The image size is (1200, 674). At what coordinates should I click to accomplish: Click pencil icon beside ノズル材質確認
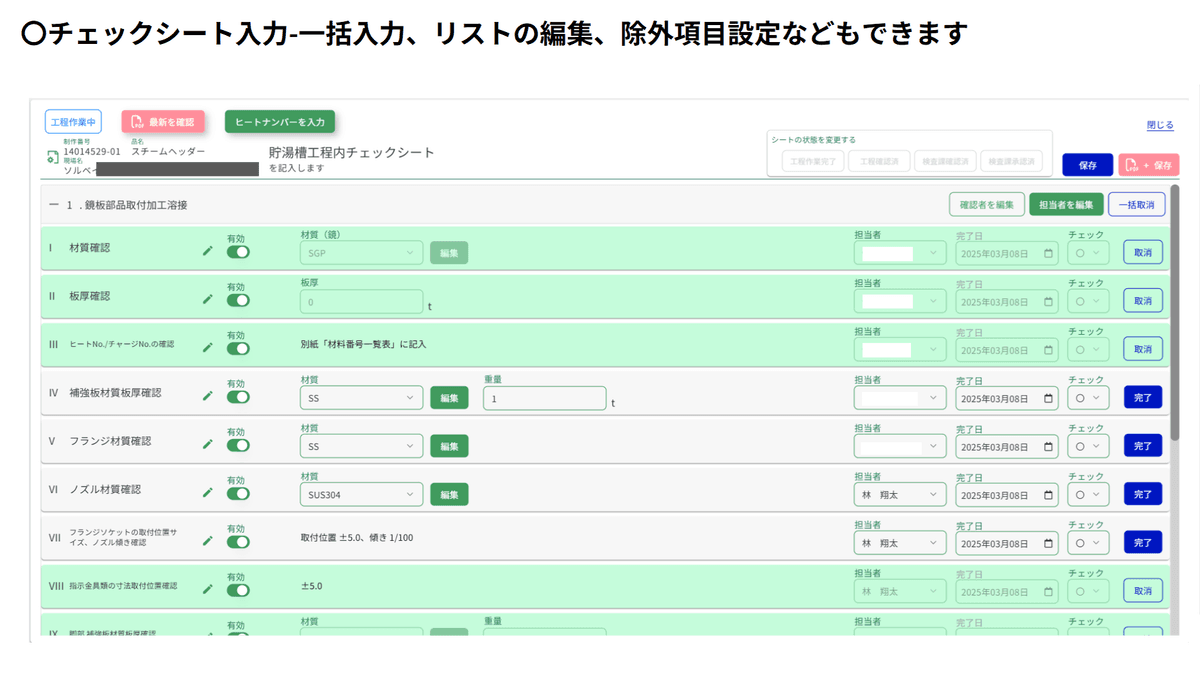tap(208, 492)
